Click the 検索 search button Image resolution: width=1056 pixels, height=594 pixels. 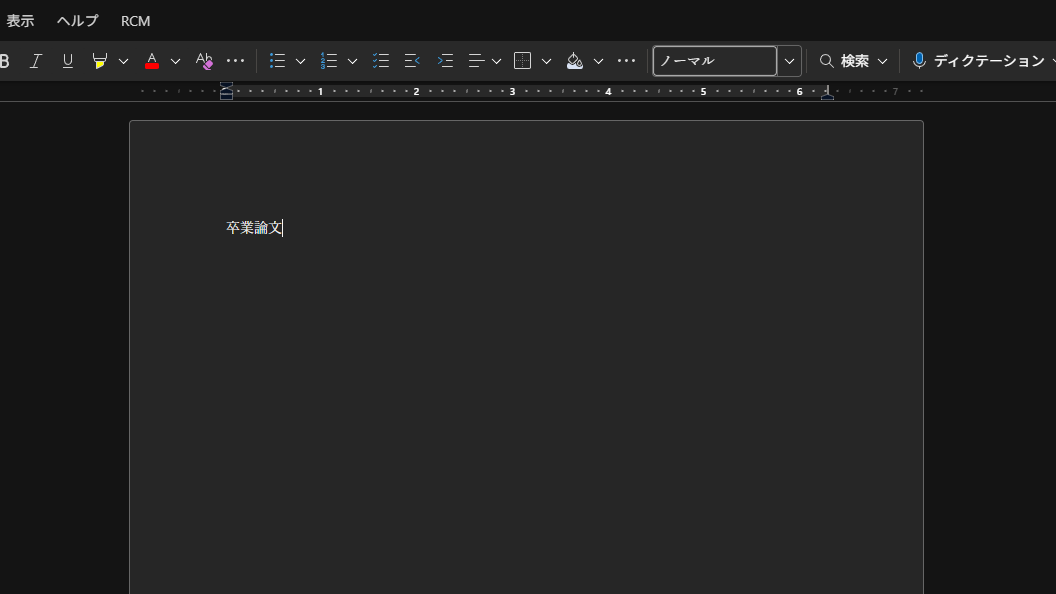click(x=845, y=61)
